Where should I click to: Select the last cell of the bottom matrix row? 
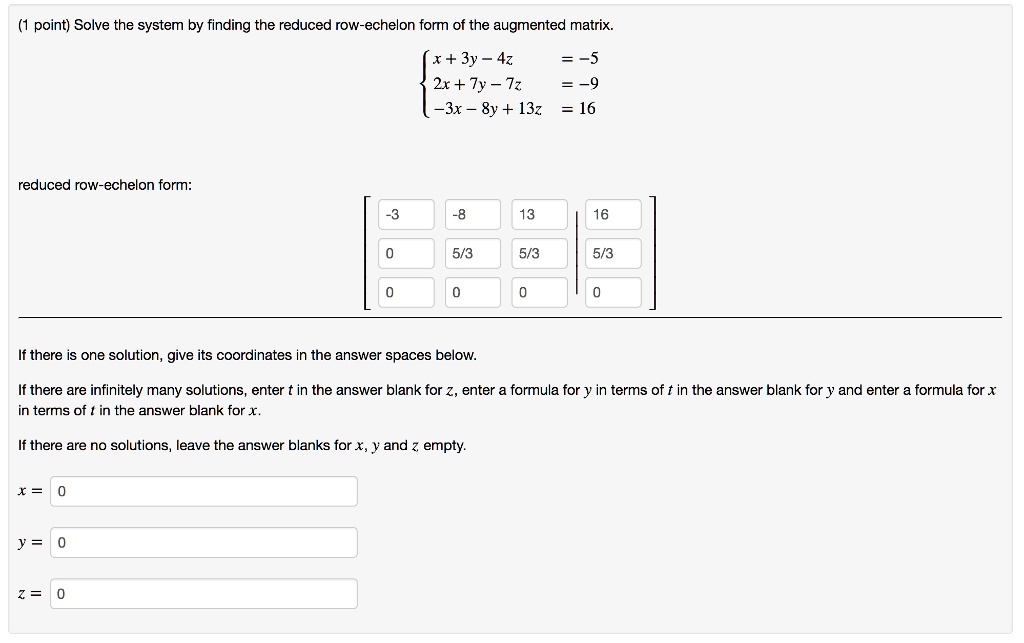(x=612, y=292)
